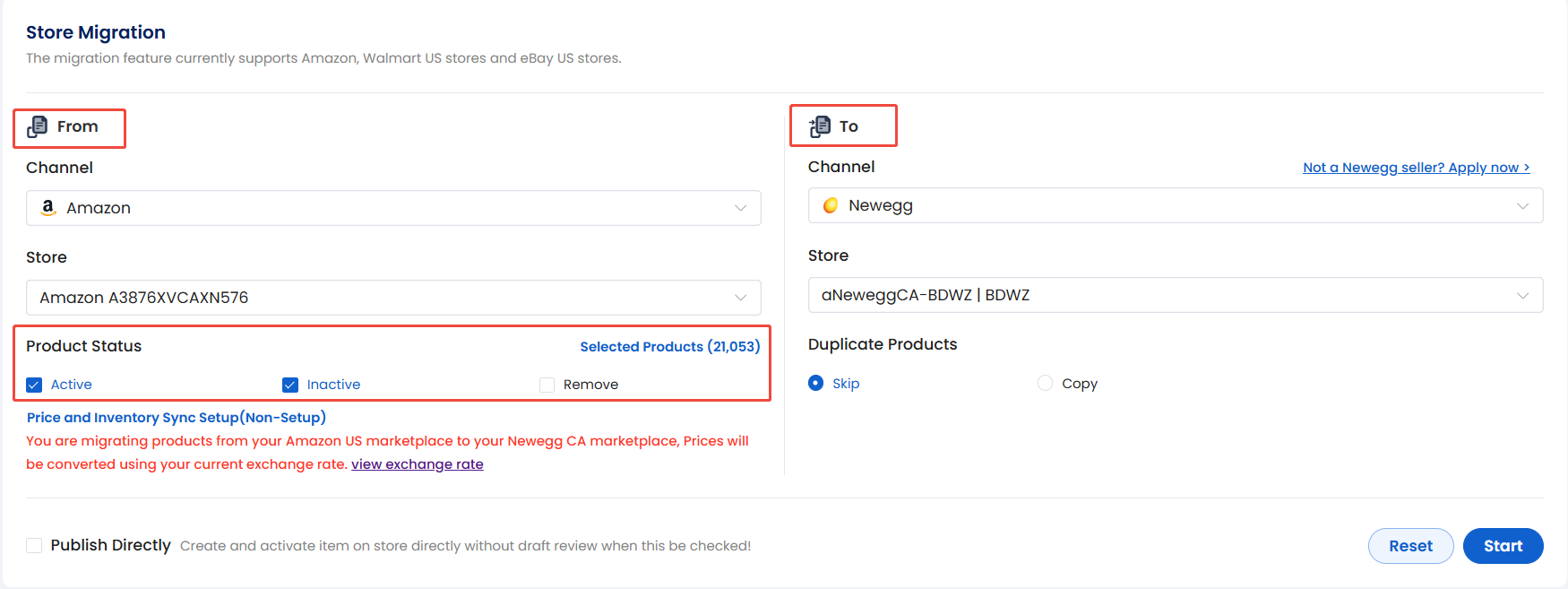Expand the source Channel dropdown arrow
The width and height of the screenshot is (1568, 589).
pyautogui.click(x=741, y=208)
